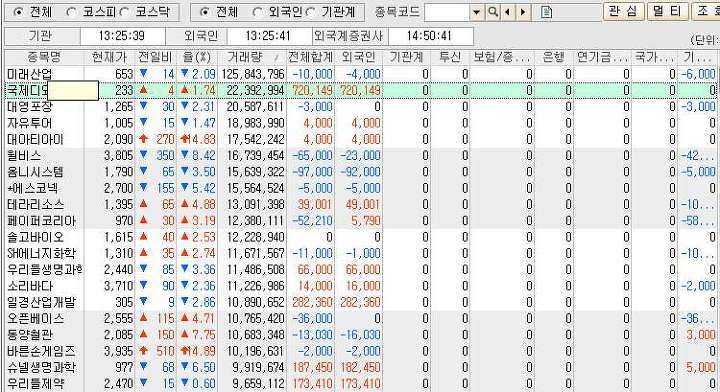Select the 자유투어 stock row

(360, 123)
